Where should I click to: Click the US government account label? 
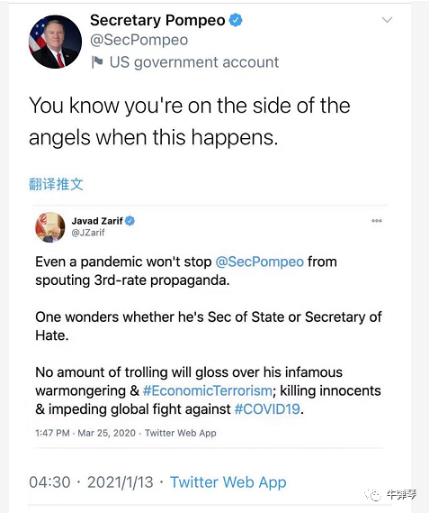194,62
